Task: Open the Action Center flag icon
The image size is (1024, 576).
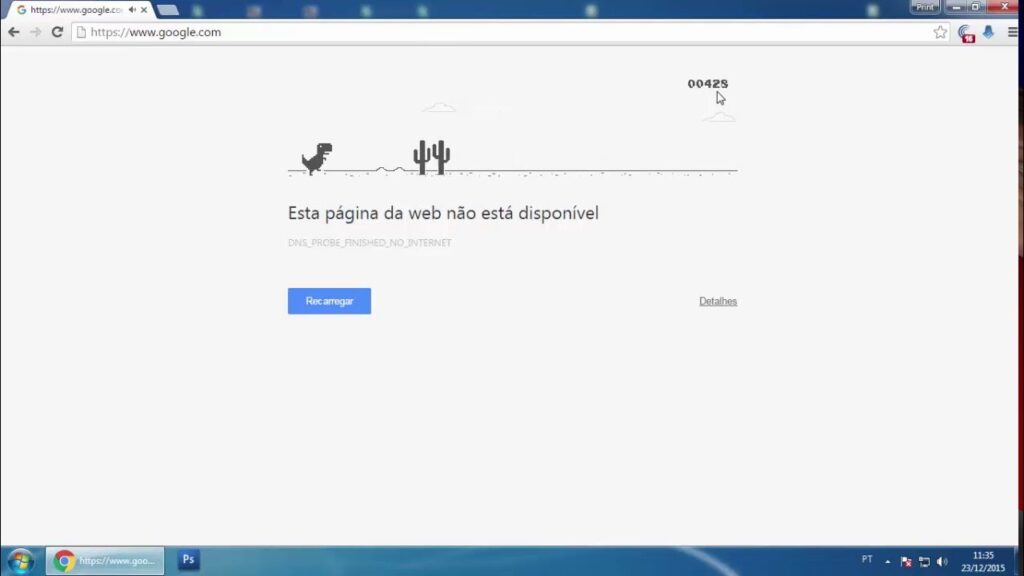Action: (906, 562)
